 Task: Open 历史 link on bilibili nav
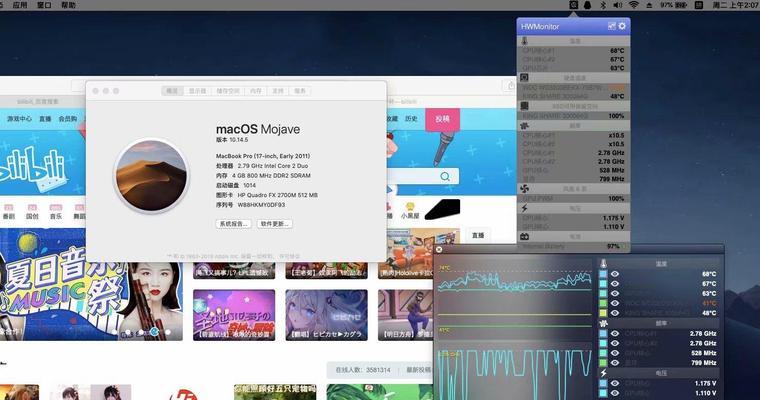412,118
